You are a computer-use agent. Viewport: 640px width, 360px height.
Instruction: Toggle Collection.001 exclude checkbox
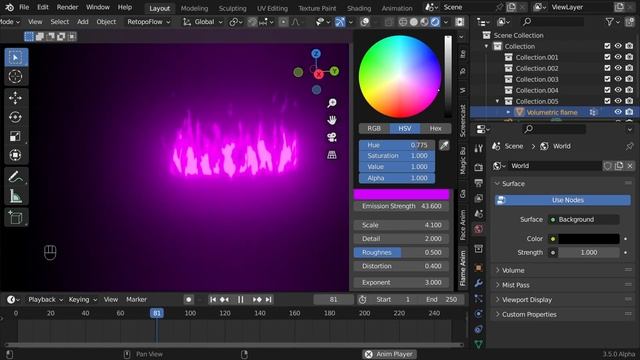[607, 57]
